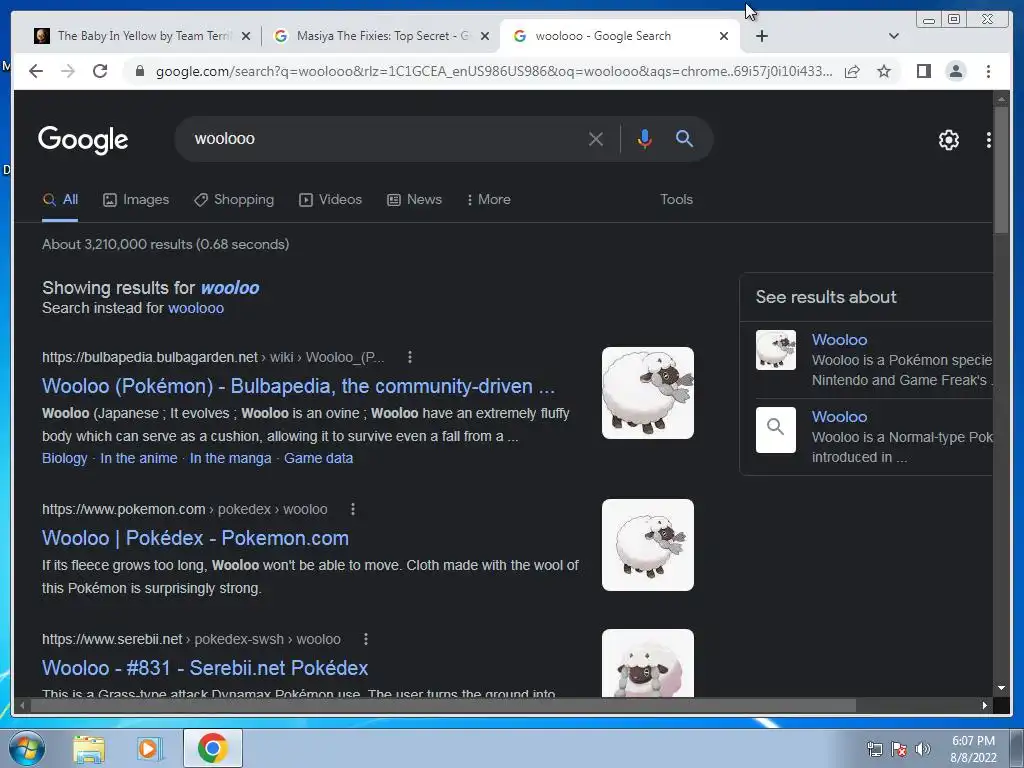
Task: Click the corrected wooloo link
Action: (x=230, y=288)
